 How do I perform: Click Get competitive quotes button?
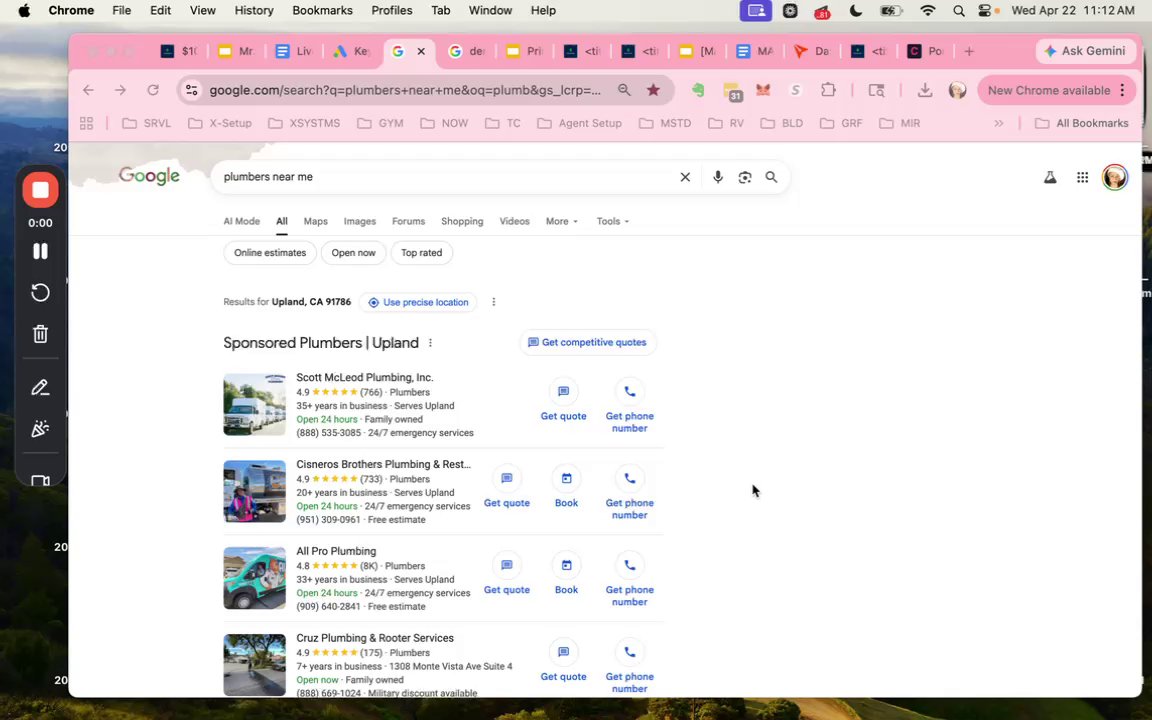pos(587,342)
